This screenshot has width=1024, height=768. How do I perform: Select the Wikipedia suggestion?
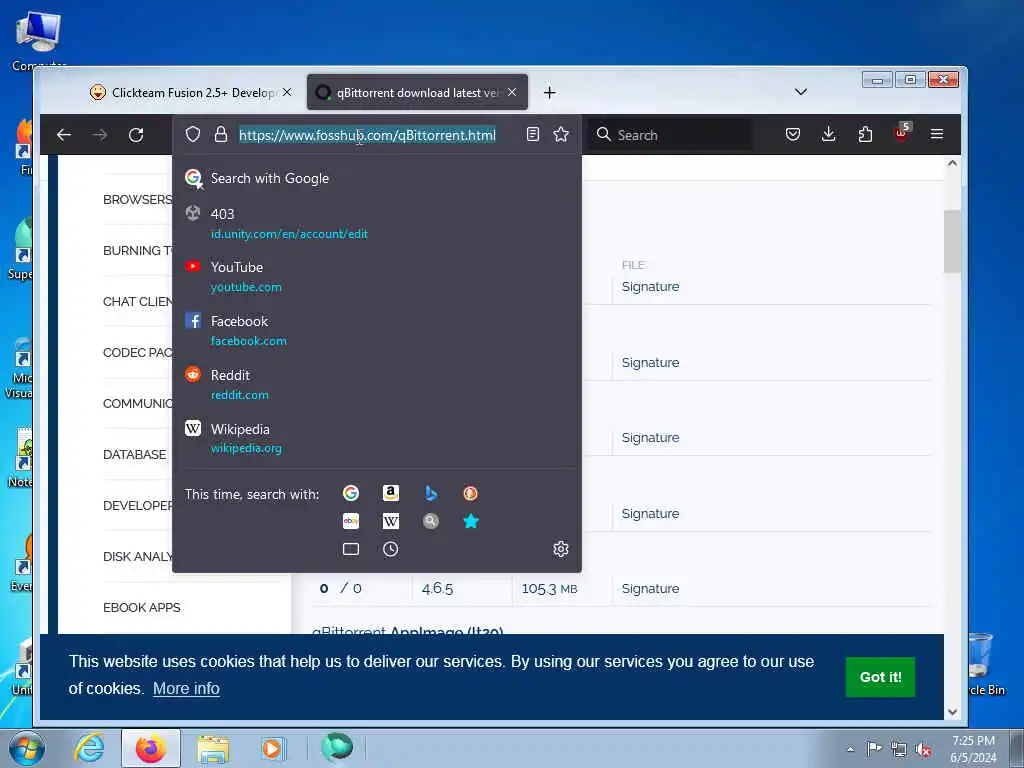click(x=377, y=438)
